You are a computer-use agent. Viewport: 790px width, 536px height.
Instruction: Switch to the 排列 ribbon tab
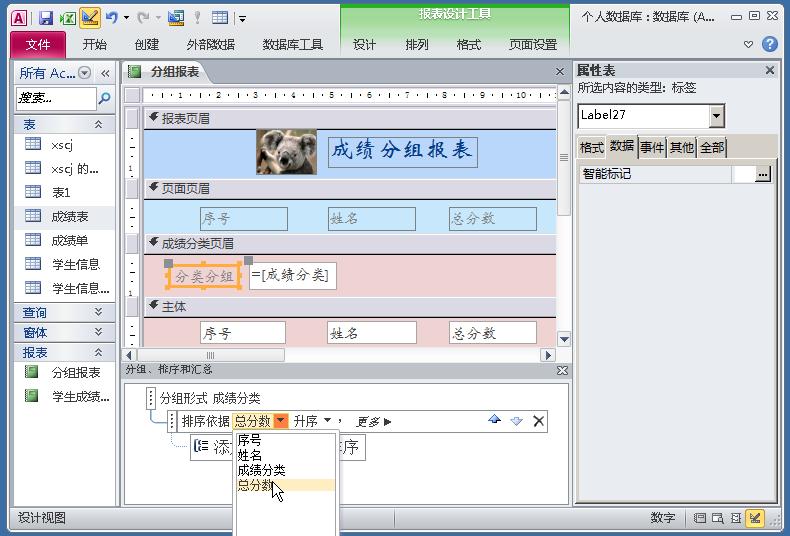click(417, 45)
